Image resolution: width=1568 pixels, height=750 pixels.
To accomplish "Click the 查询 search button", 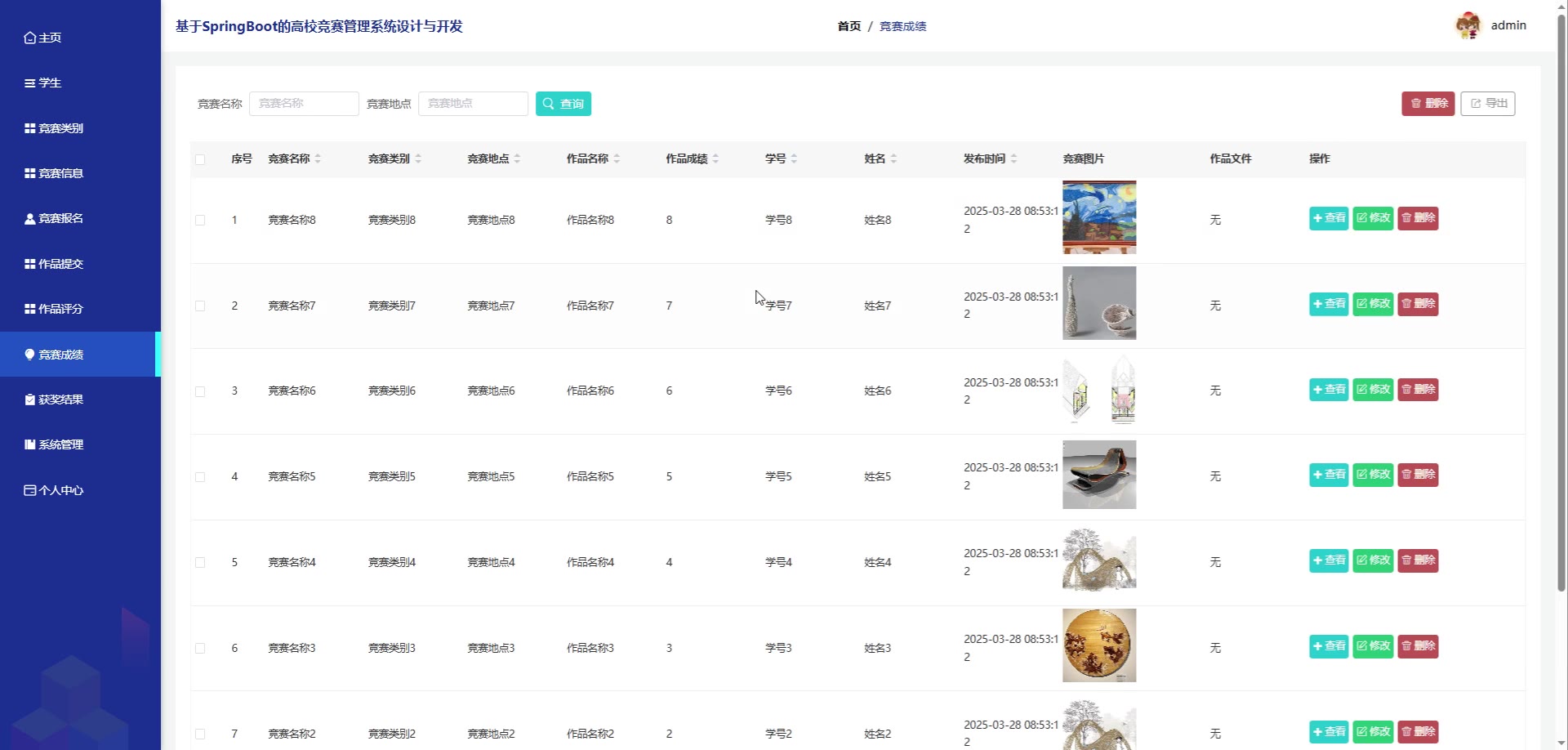I will pyautogui.click(x=563, y=104).
